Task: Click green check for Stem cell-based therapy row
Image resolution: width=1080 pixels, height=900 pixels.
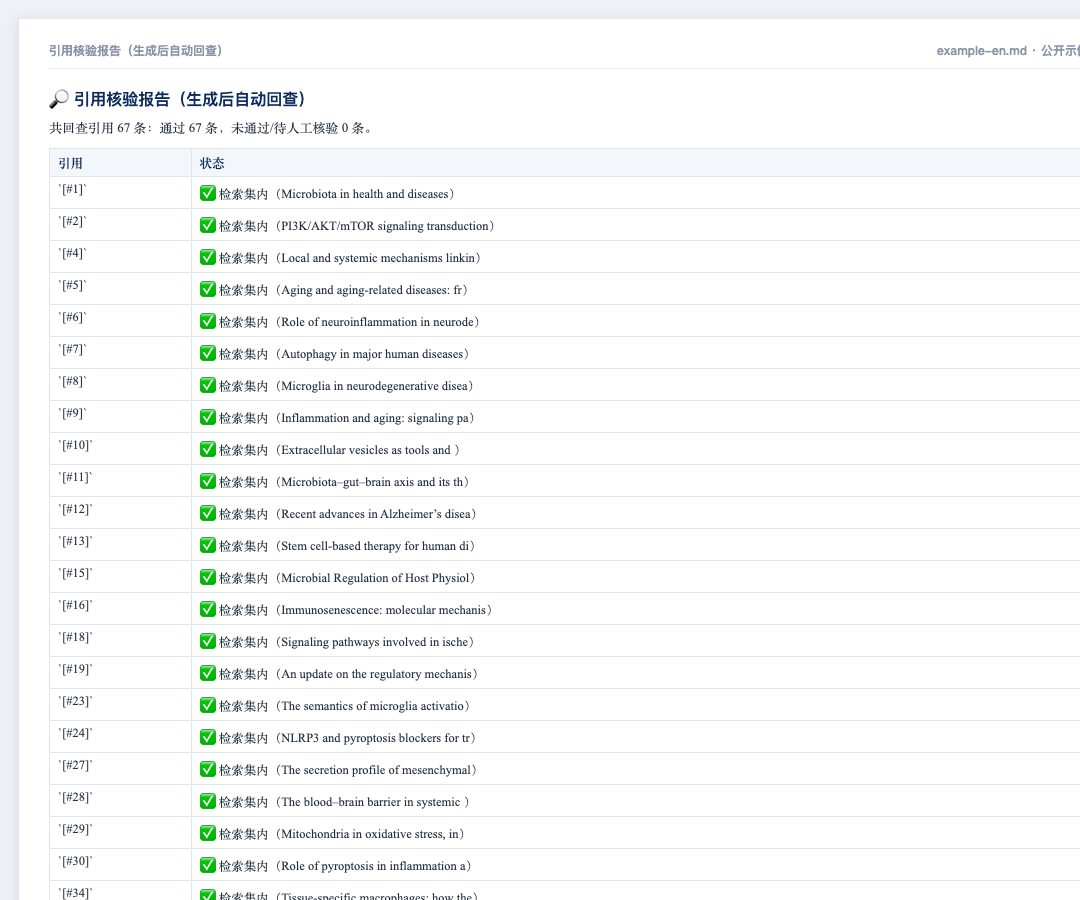Action: tap(208, 545)
